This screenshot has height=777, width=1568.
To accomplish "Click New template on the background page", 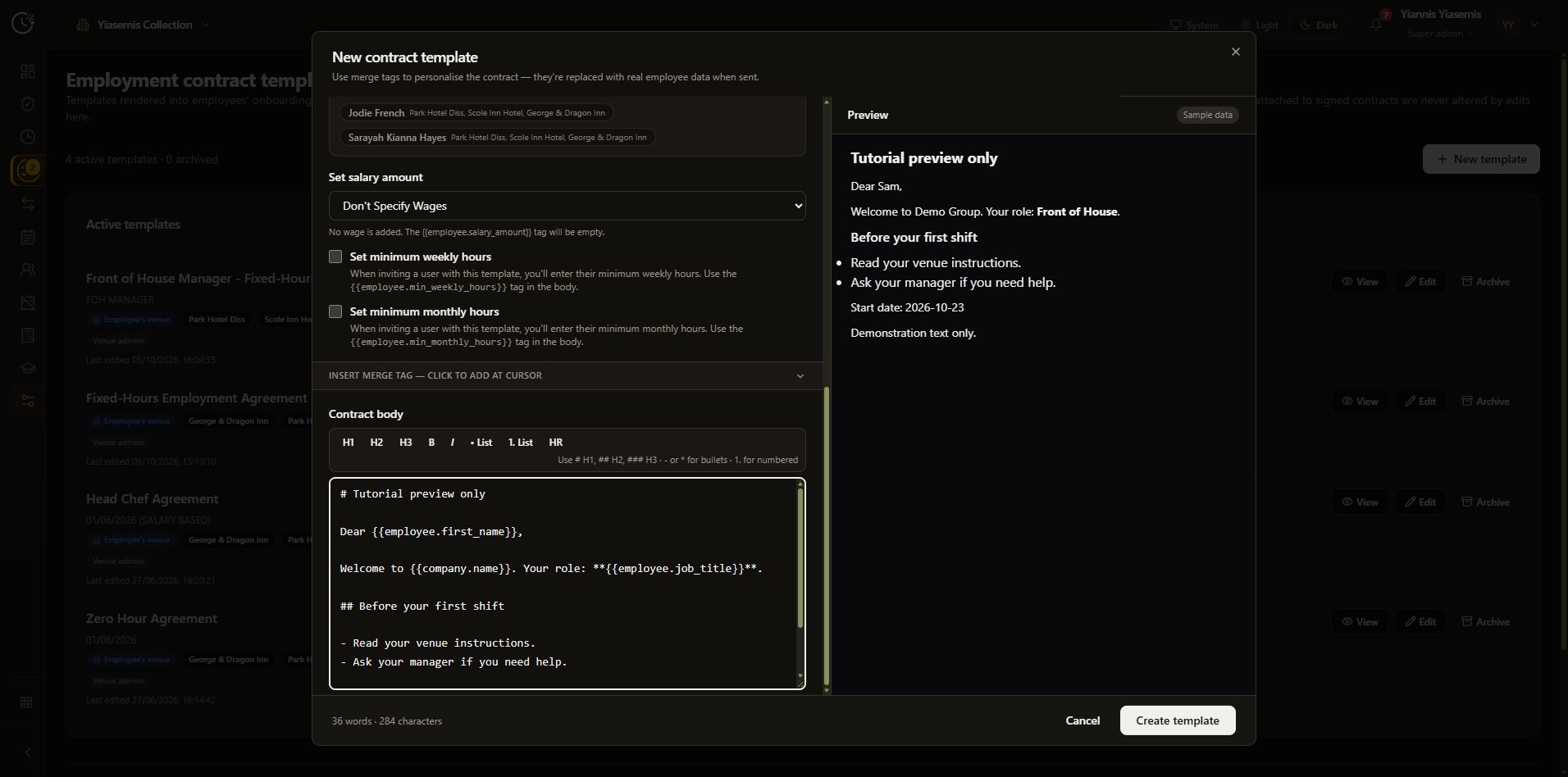I will 1481,159.
